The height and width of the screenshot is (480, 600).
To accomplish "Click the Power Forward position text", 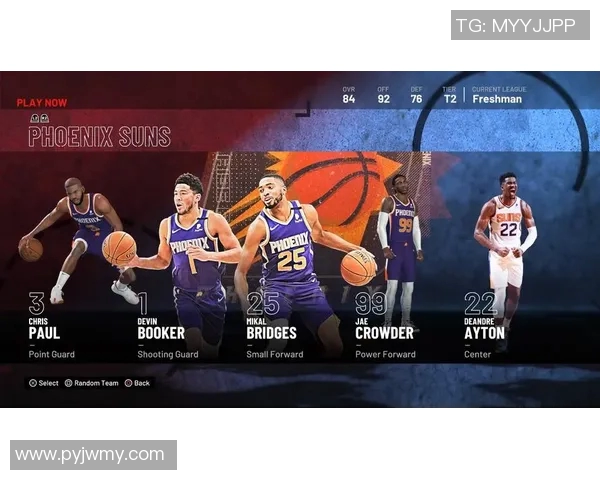I will (385, 354).
